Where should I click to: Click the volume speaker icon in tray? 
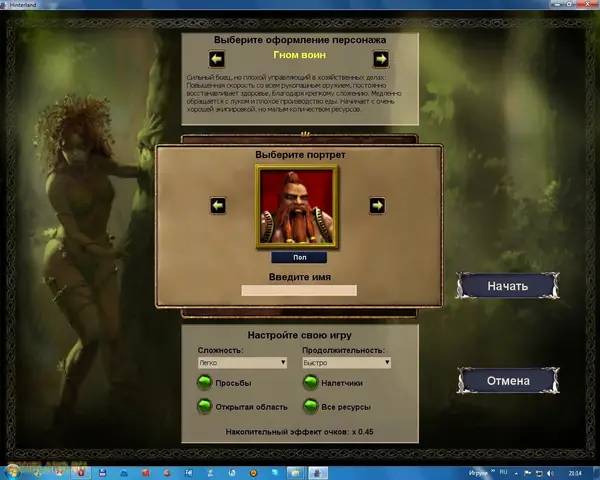click(x=550, y=473)
